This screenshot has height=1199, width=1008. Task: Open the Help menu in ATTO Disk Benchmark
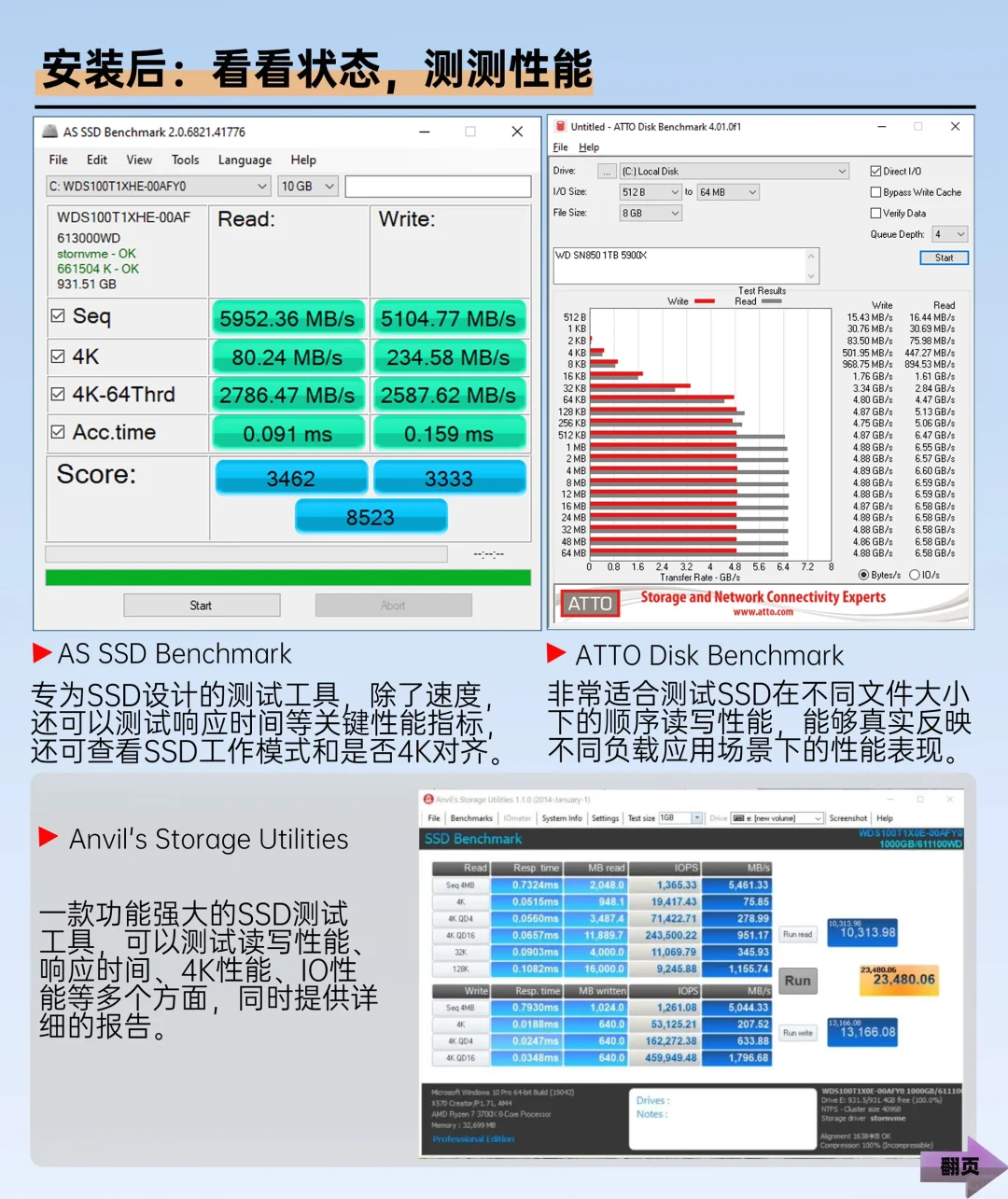click(x=589, y=147)
